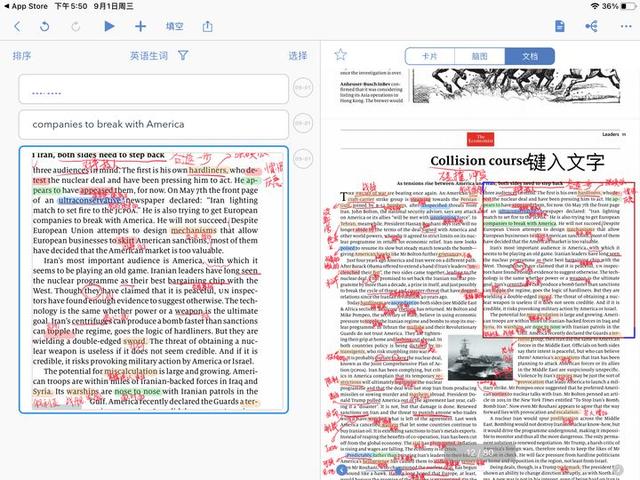Image resolution: width=640 pixels, height=480 pixels.
Task: Tap the warship photo in the article
Action: coord(480,358)
